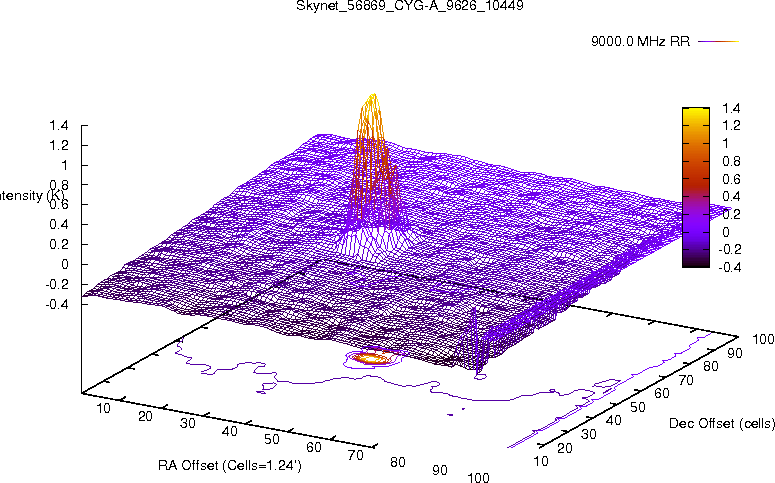Screen dimensions: 775x483
Task: Click RA Offset axis tick 10
Action: click(x=103, y=408)
